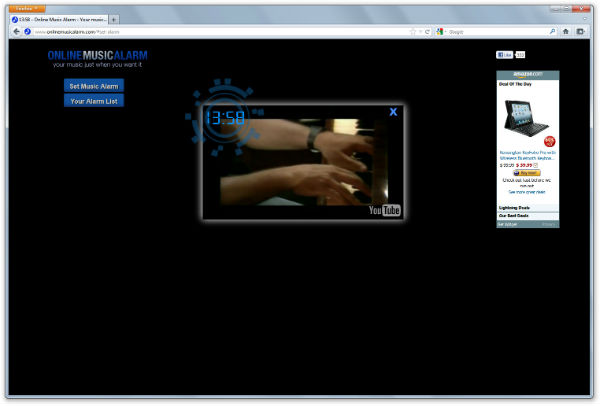
Task: Focus the Google search box
Action: [497, 32]
